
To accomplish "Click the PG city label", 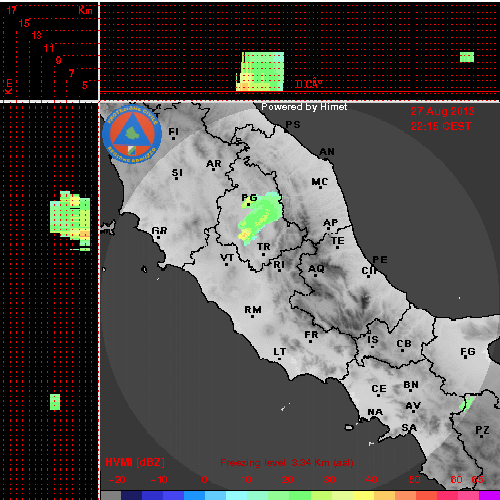I will [249, 198].
